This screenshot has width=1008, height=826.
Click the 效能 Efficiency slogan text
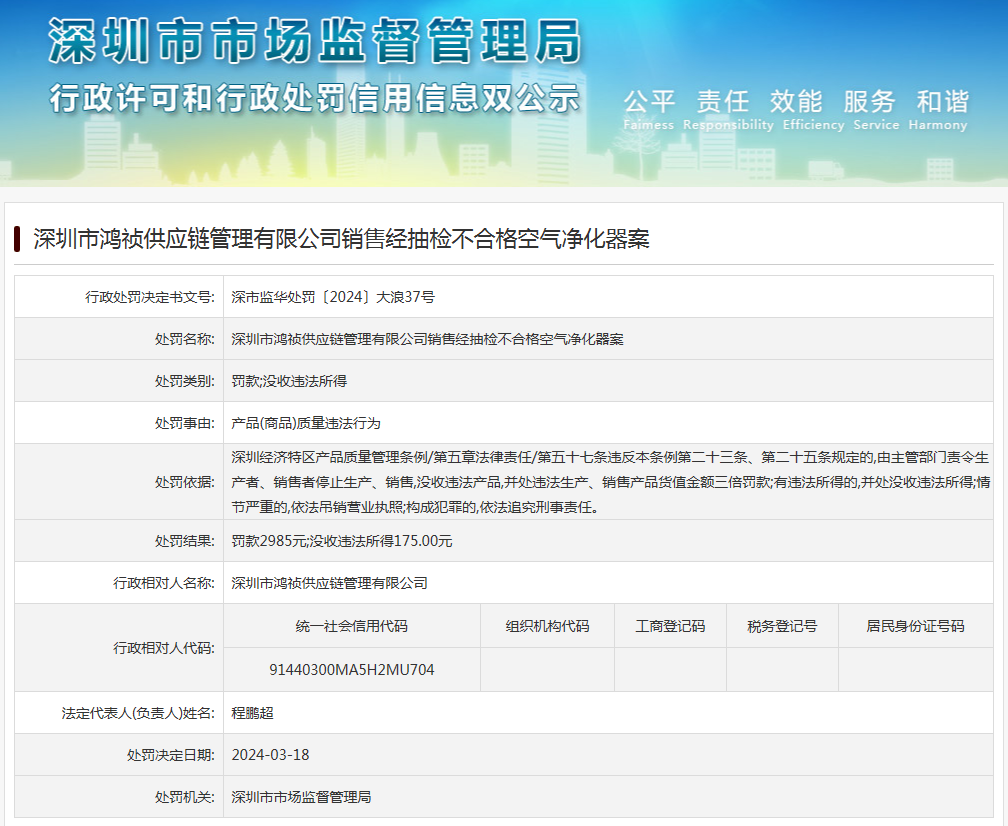point(813,110)
